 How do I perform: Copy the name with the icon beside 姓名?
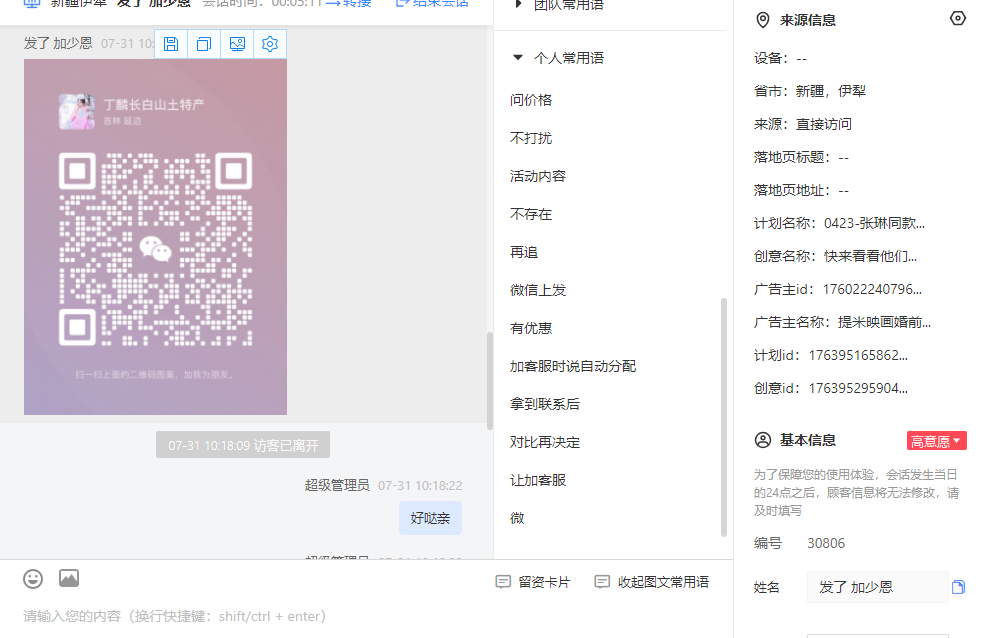[958, 587]
